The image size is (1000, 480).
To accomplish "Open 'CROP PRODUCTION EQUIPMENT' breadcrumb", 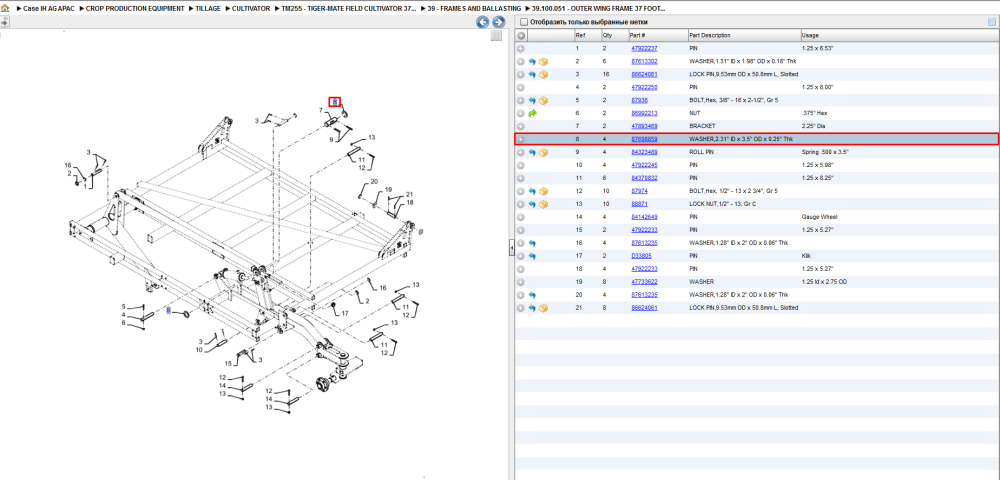I will [x=135, y=9].
